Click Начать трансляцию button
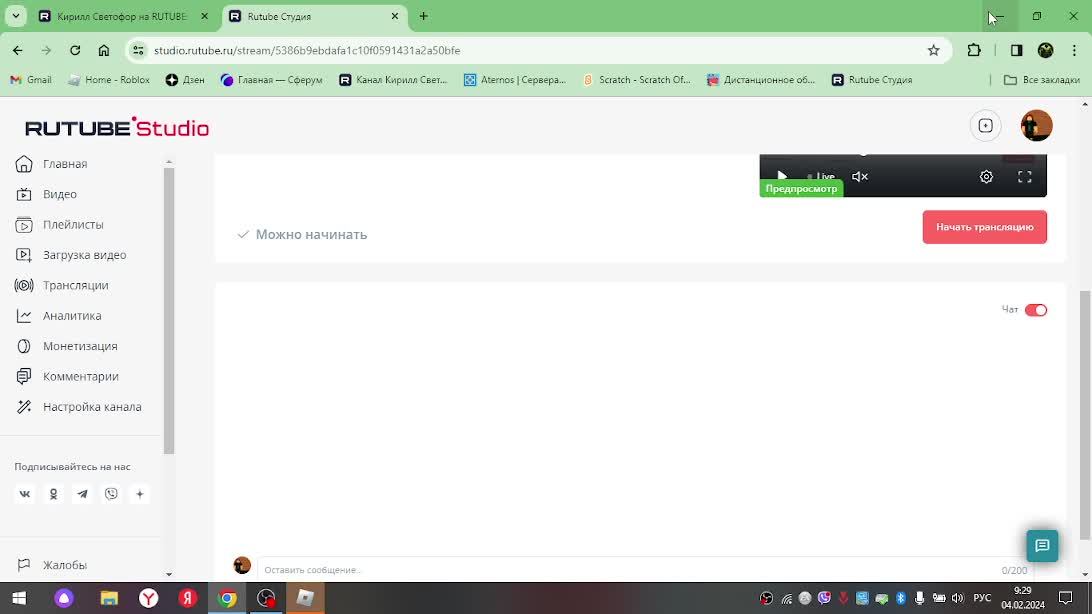Image resolution: width=1092 pixels, height=614 pixels. [x=984, y=227]
